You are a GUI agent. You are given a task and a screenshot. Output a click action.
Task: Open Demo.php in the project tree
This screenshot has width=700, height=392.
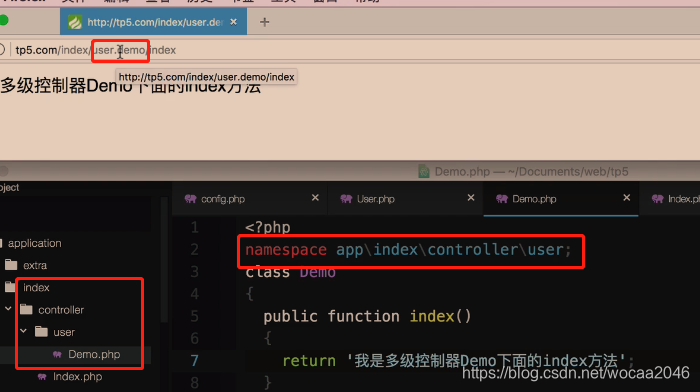click(x=94, y=354)
